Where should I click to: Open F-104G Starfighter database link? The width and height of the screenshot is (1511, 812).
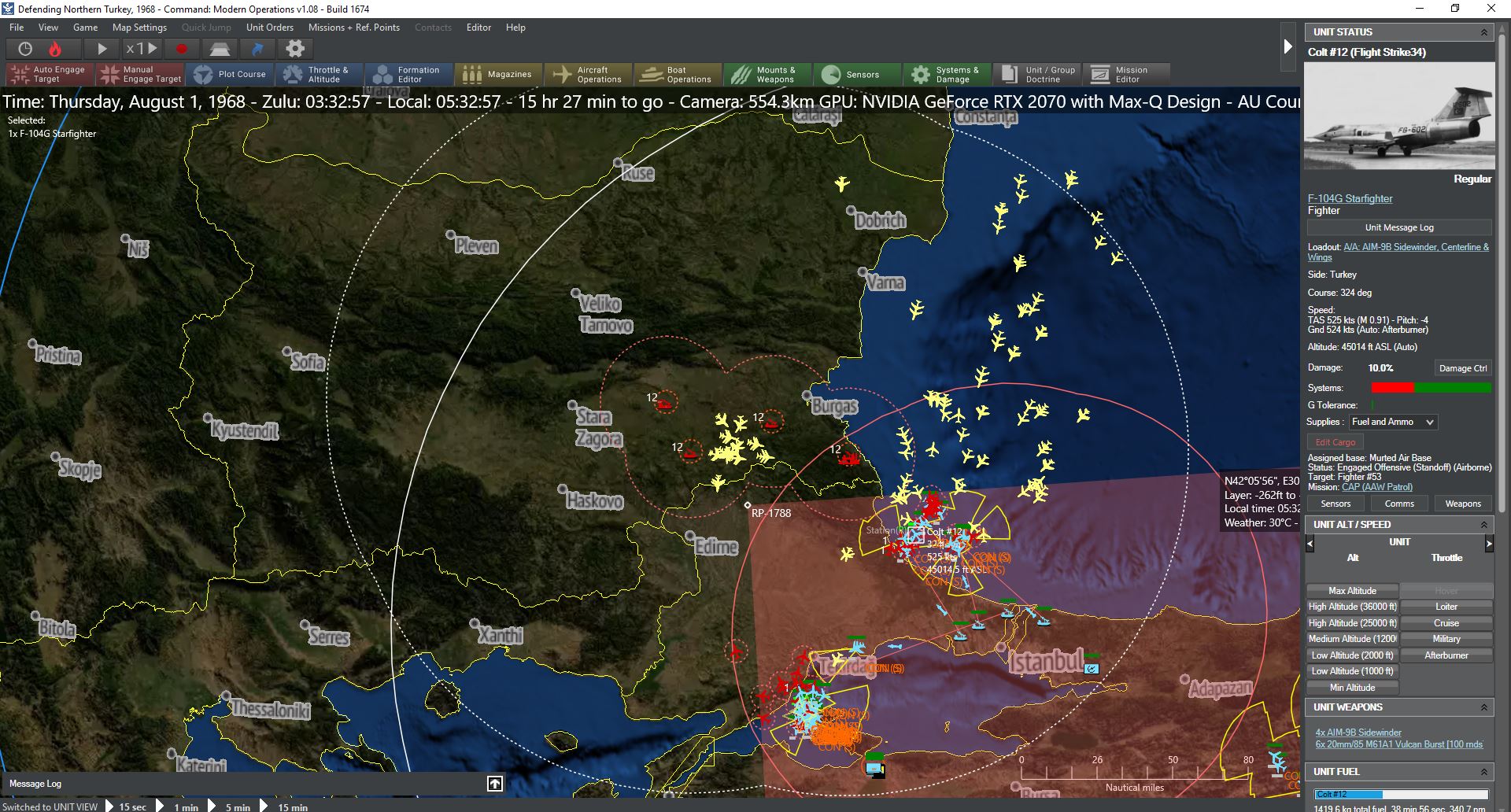1350,199
